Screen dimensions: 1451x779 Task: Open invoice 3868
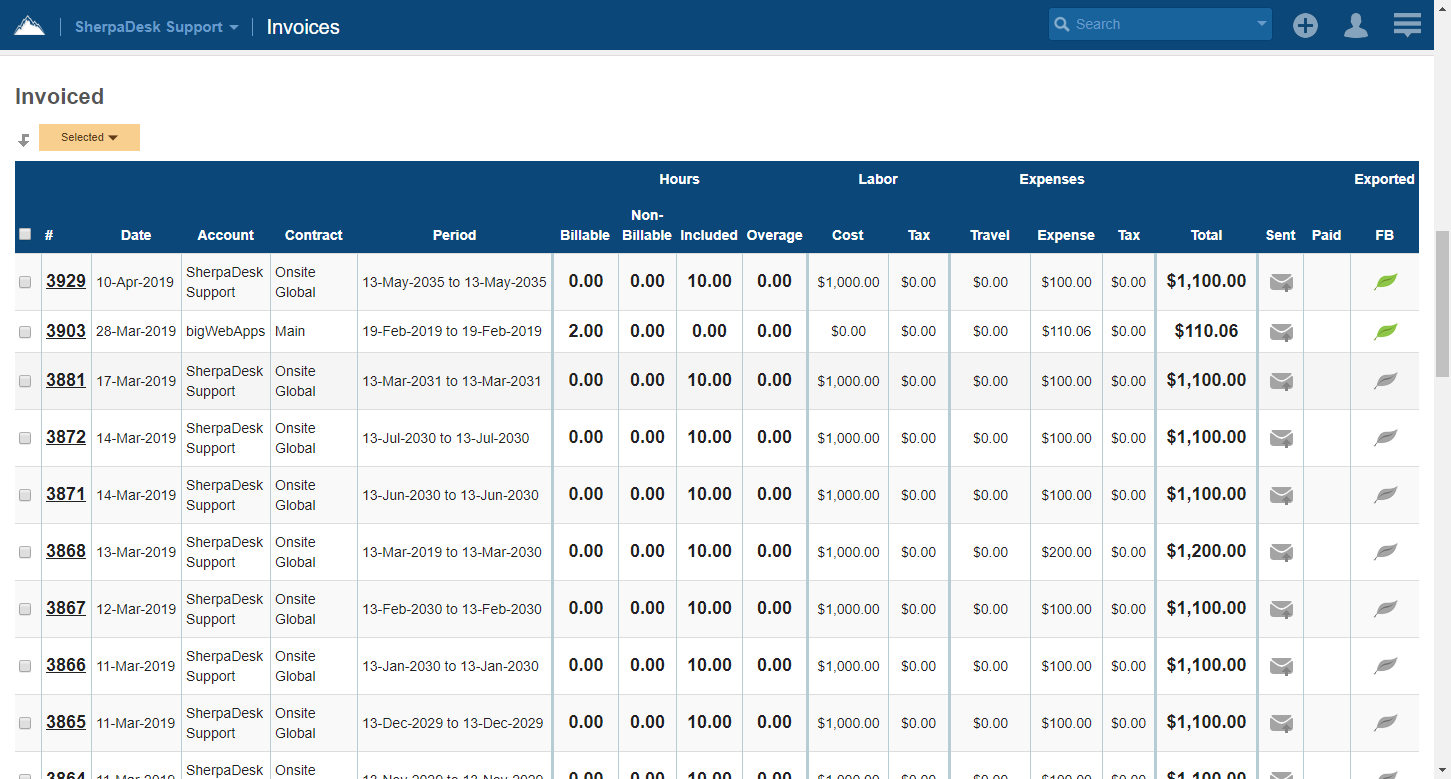point(66,551)
